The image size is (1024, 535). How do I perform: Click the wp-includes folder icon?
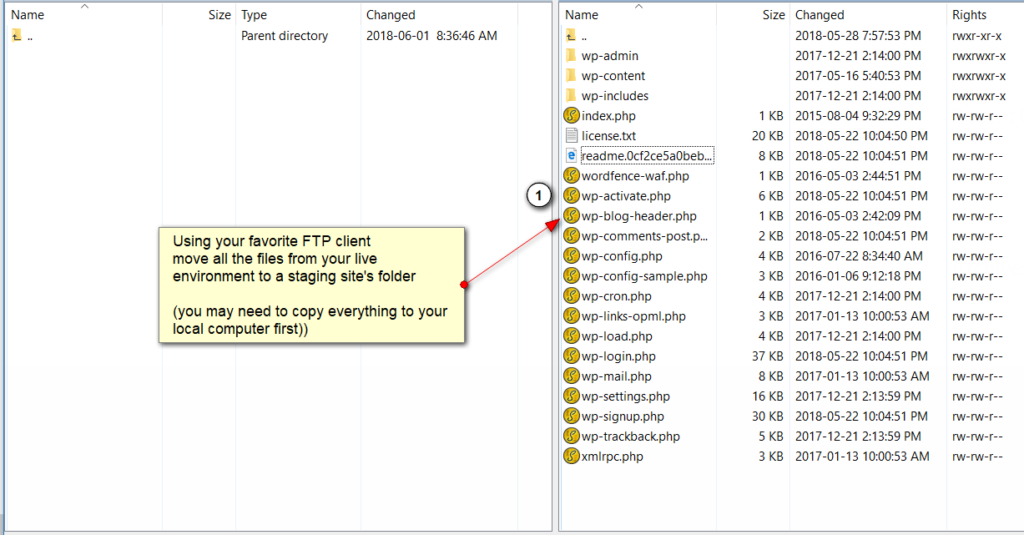[571, 96]
